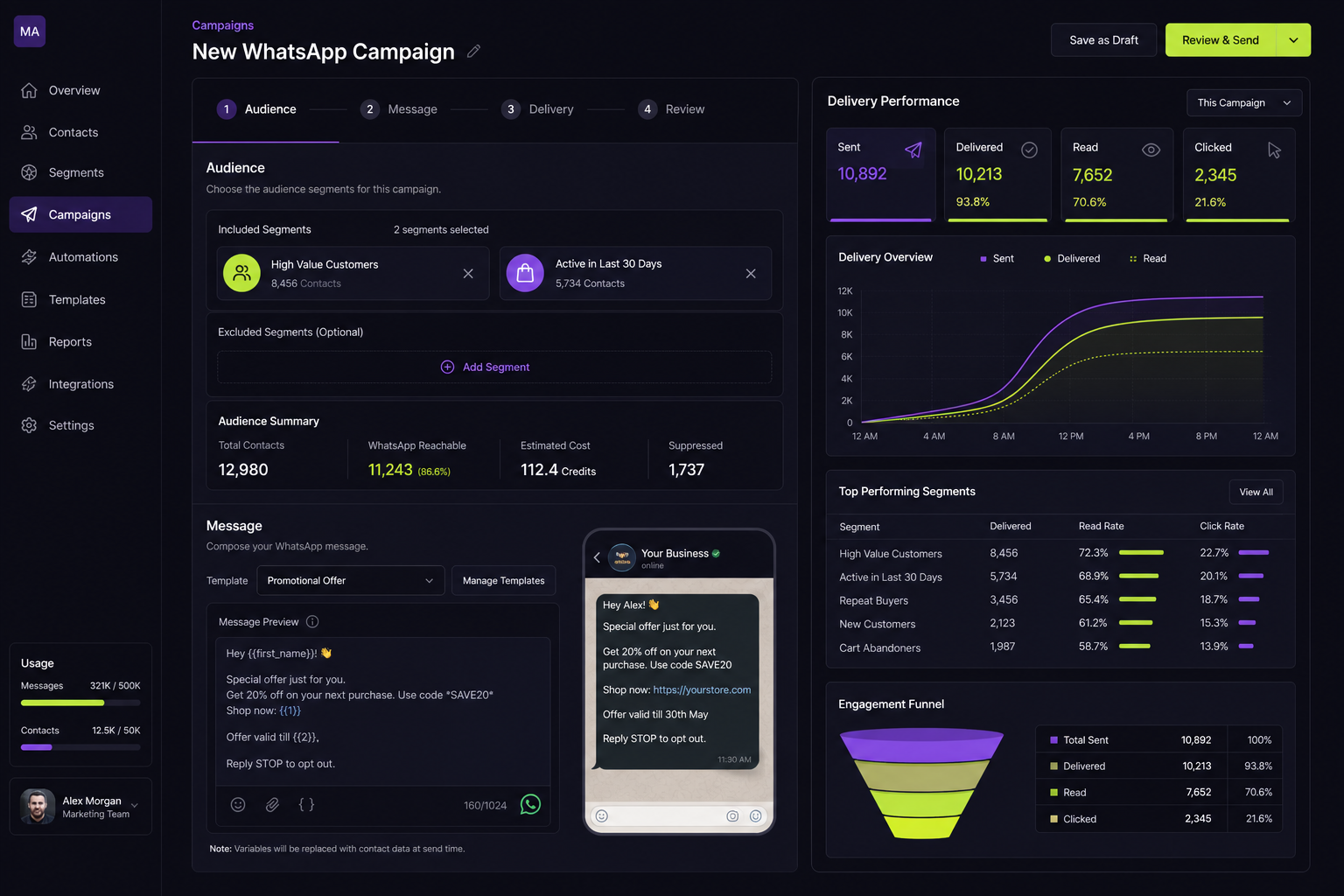Viewport: 1344px width, 896px height.
Task: Click the Total Sent funnel row
Action: pyautogui.click(x=1159, y=740)
